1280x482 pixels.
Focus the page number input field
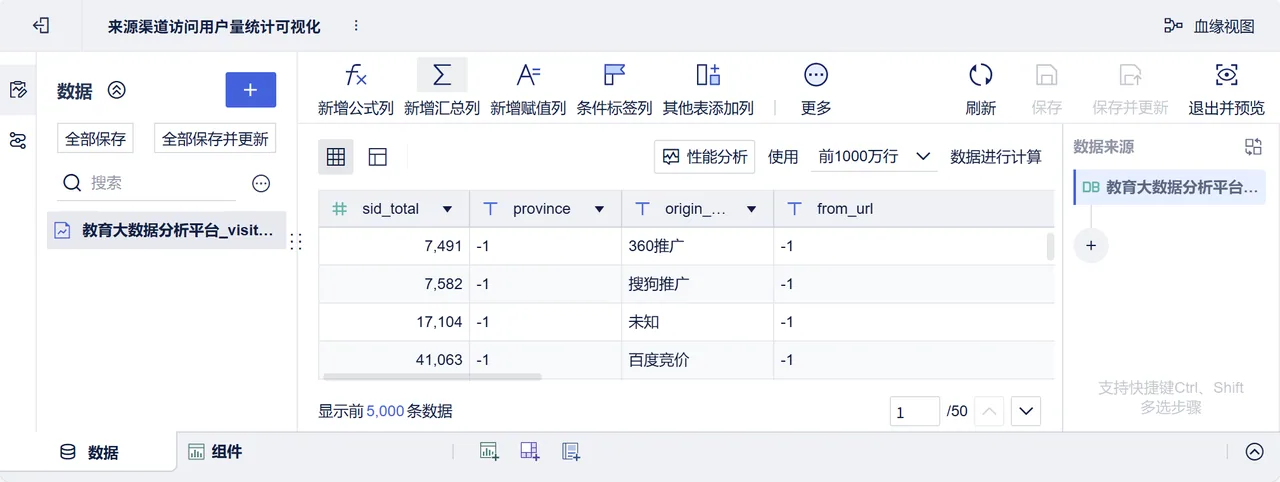(915, 411)
